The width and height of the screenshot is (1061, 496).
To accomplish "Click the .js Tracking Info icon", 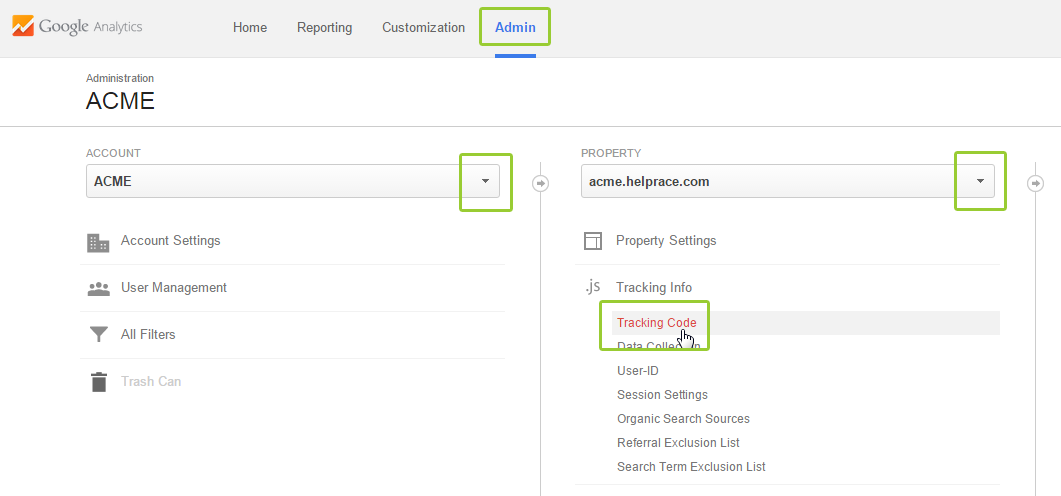I will [x=593, y=287].
